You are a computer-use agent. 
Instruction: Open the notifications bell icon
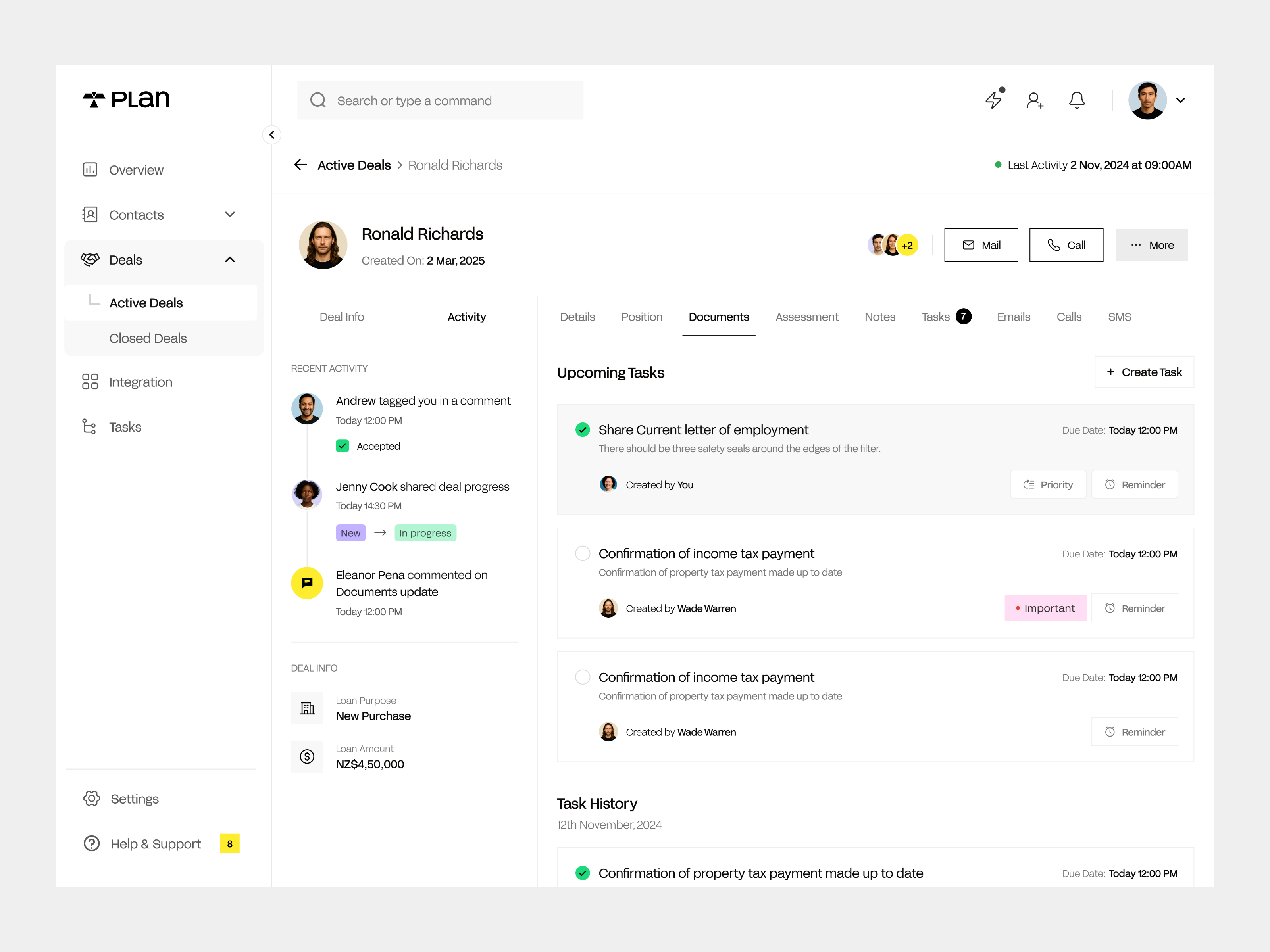(1077, 100)
